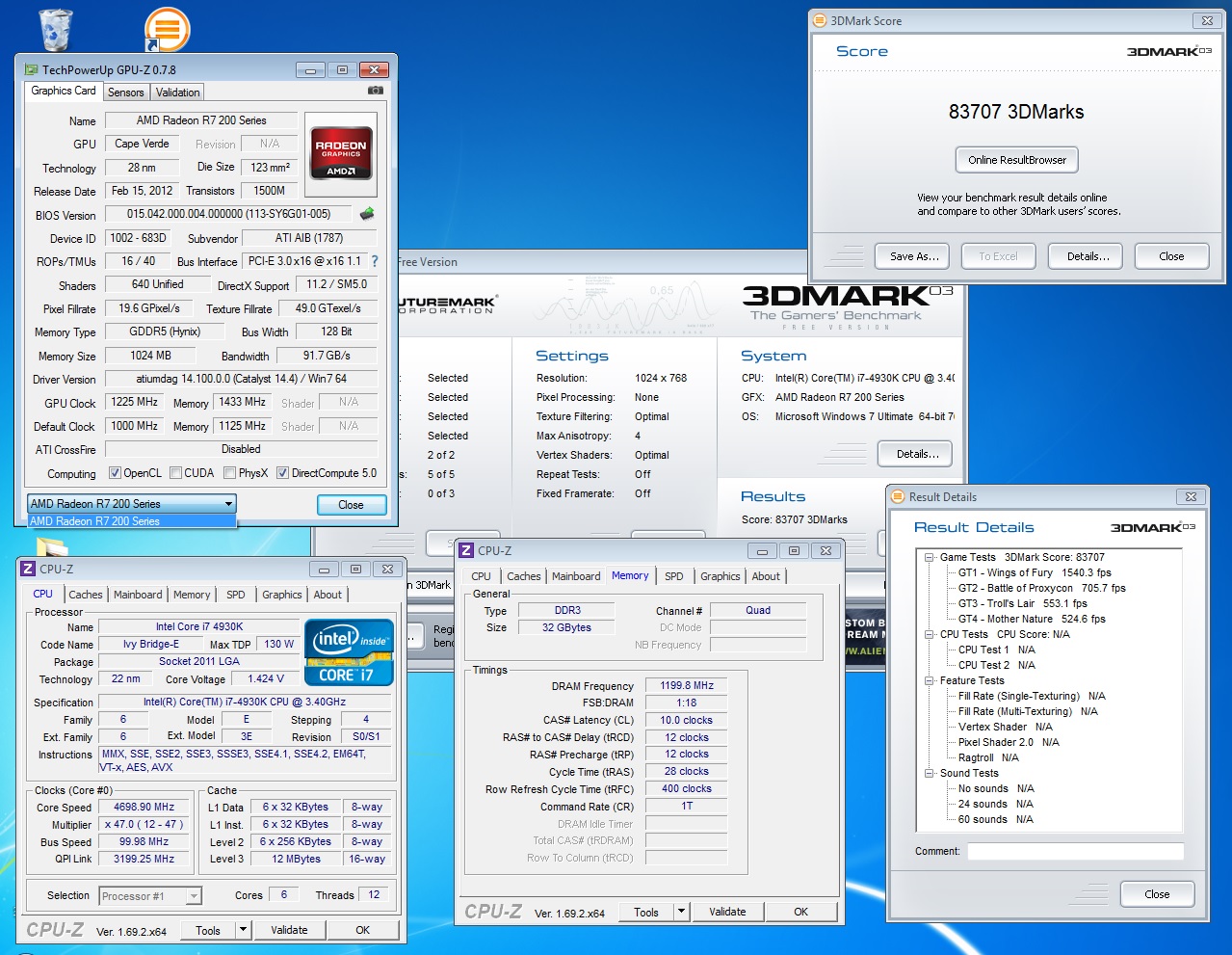This screenshot has height=955, width=1232.
Task: Click Validate in CPU-Z memory window
Action: click(x=727, y=912)
